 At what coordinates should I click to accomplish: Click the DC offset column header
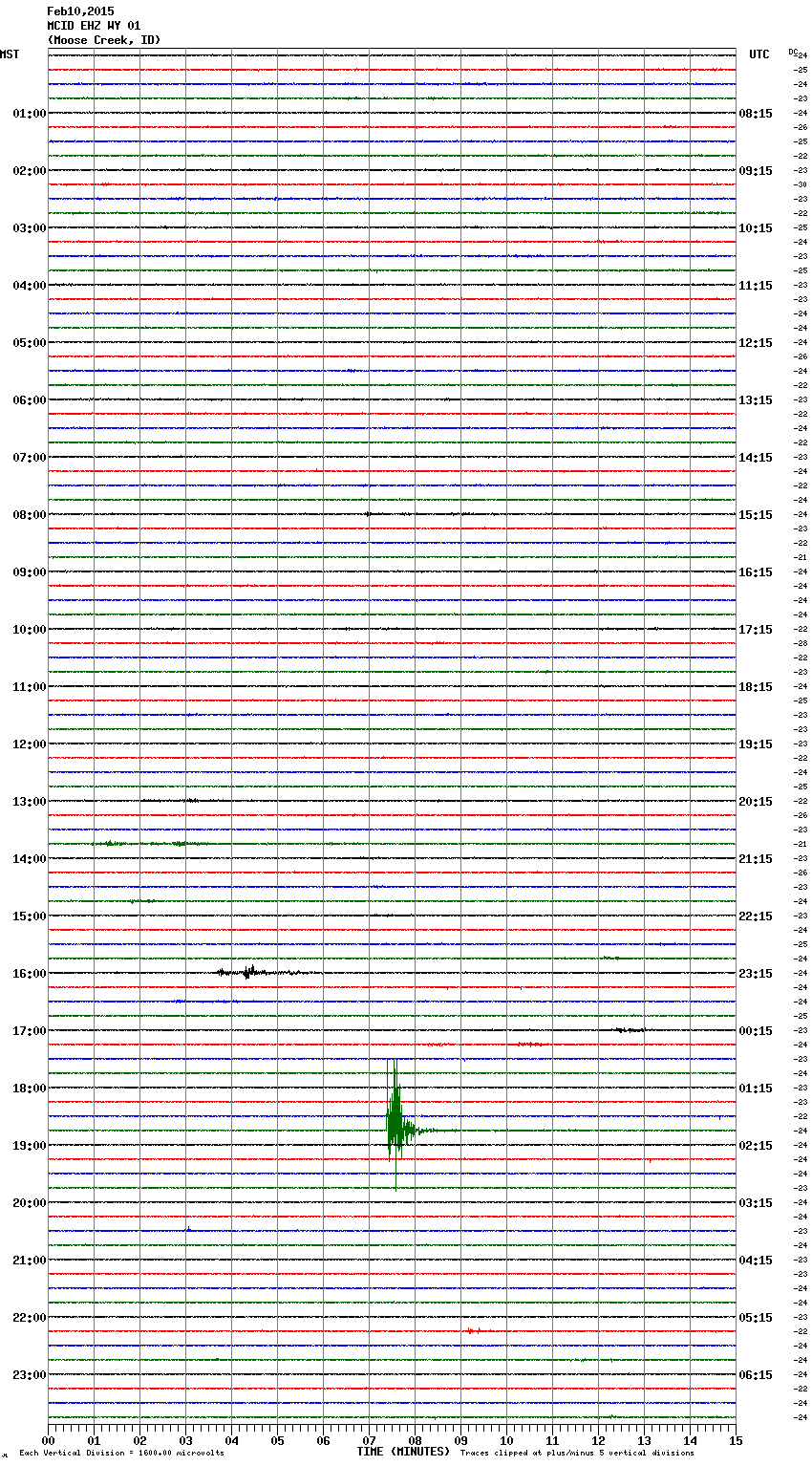792,52
